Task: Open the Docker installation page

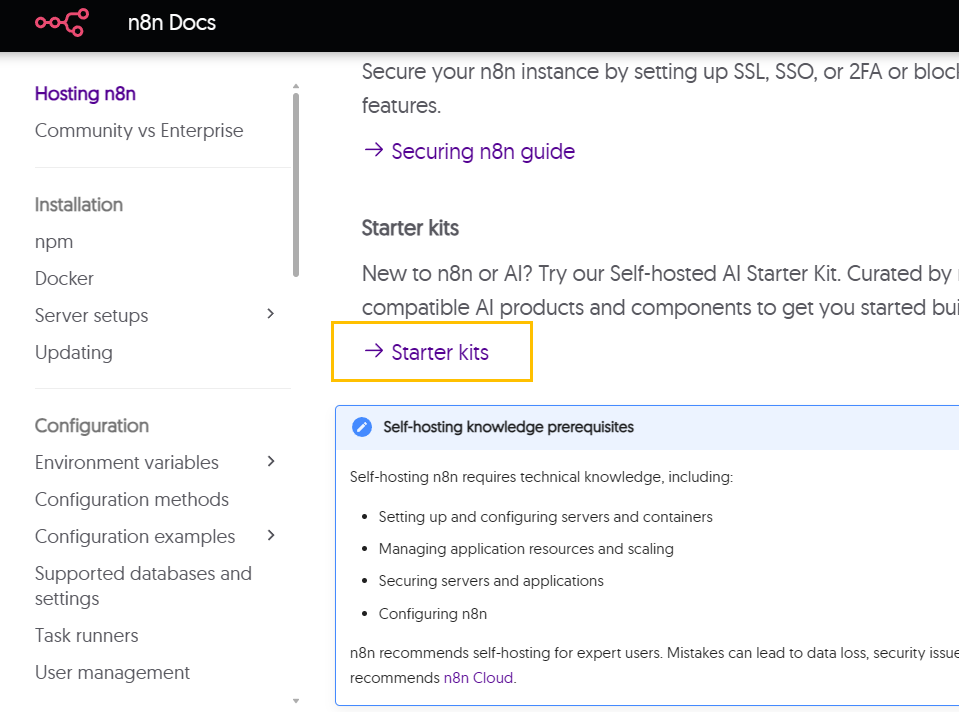Action: click(64, 279)
